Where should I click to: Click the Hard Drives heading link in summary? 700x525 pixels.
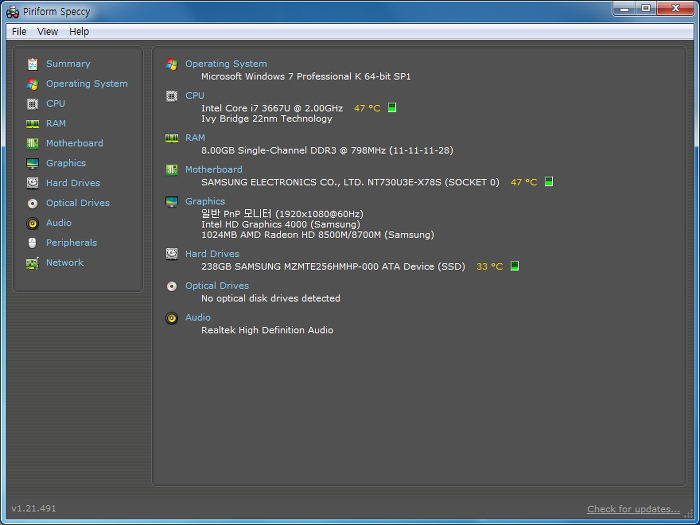point(212,254)
